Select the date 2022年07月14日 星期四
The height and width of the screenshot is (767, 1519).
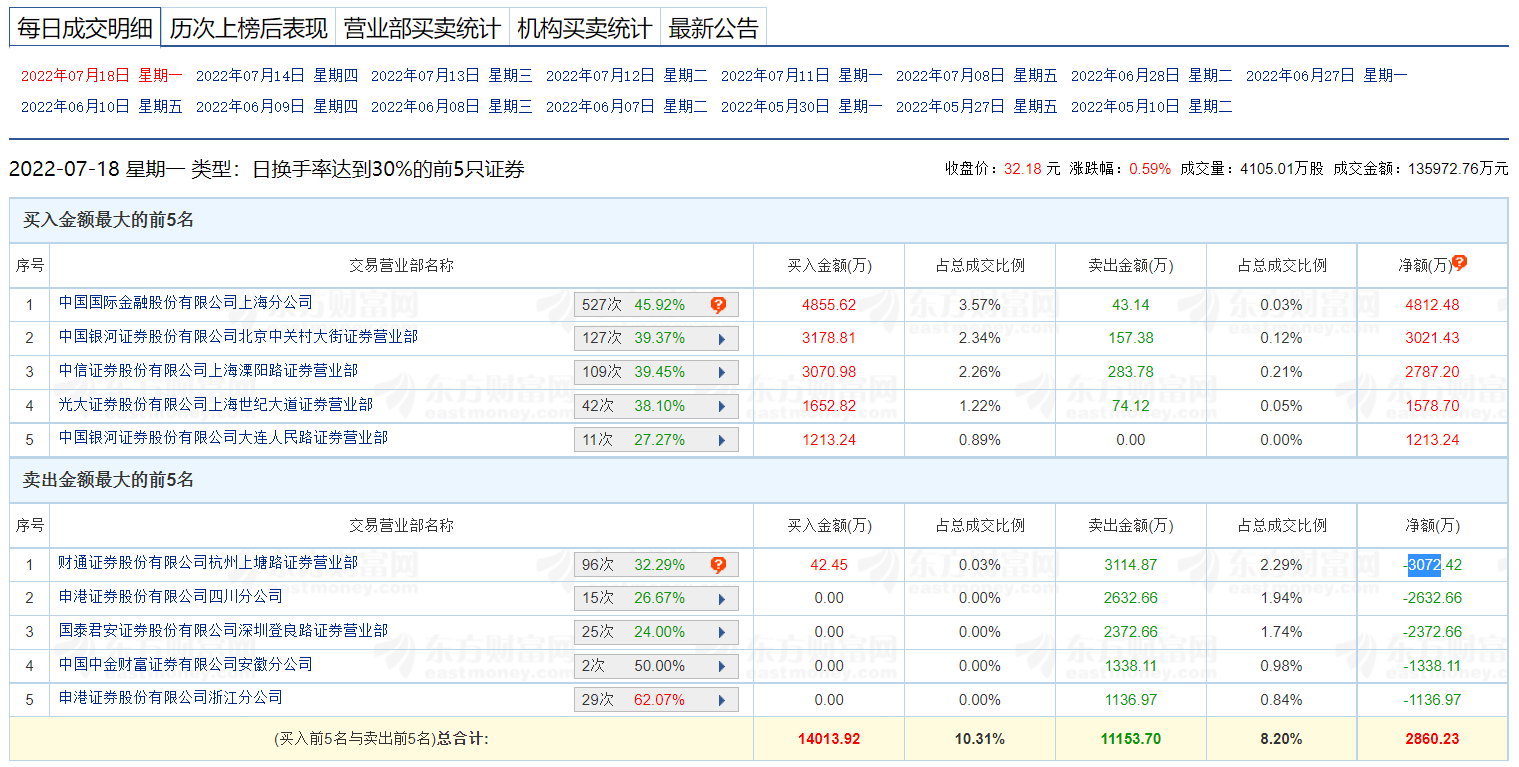point(276,75)
